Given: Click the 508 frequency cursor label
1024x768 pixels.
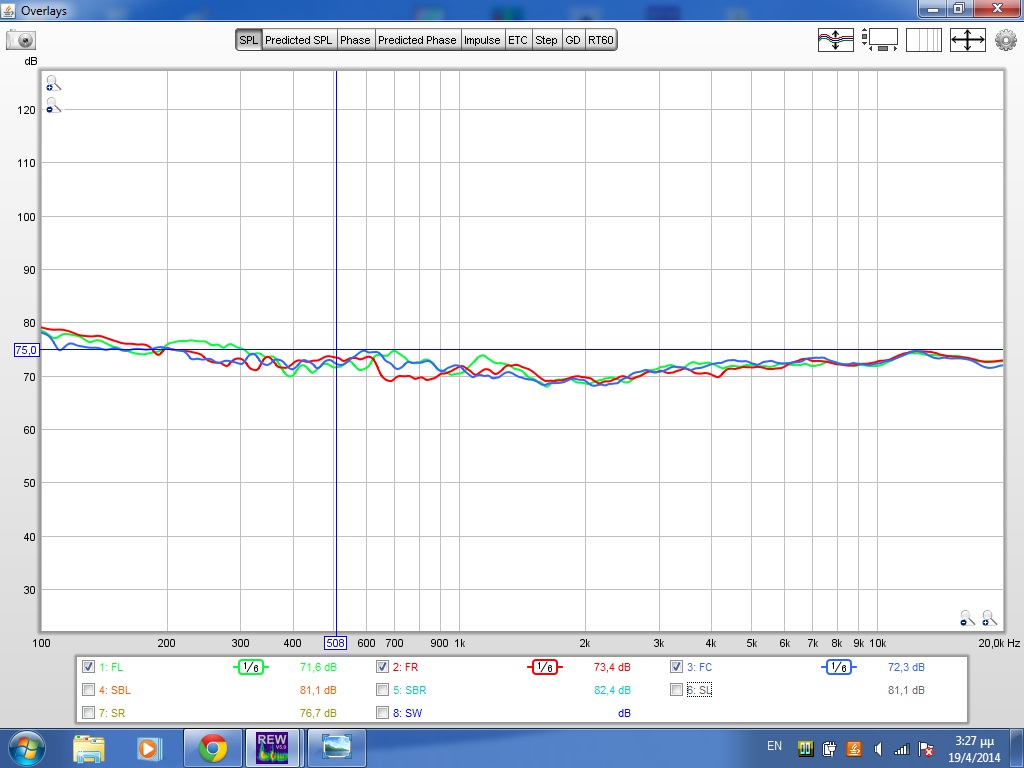Looking at the screenshot, I should click(336, 643).
